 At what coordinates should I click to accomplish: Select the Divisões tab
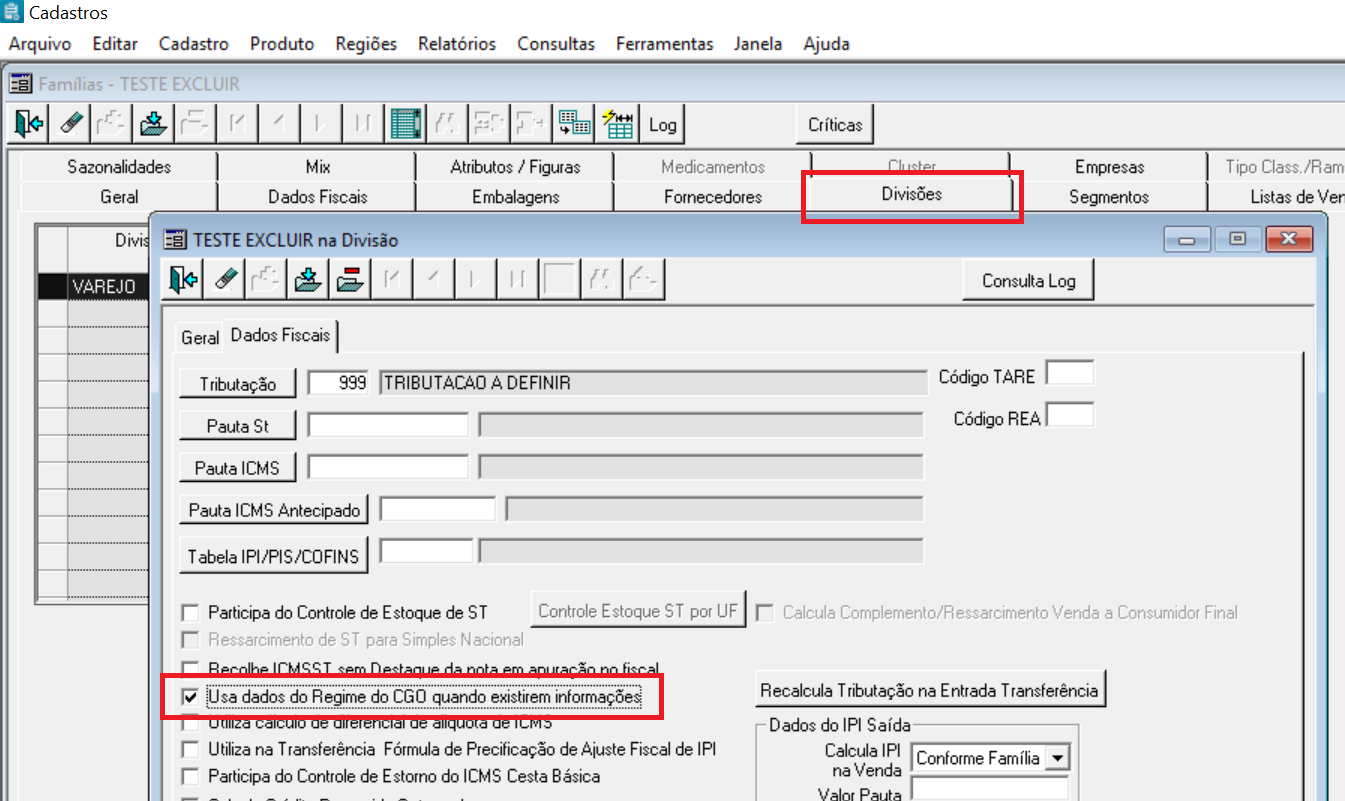(x=912, y=194)
